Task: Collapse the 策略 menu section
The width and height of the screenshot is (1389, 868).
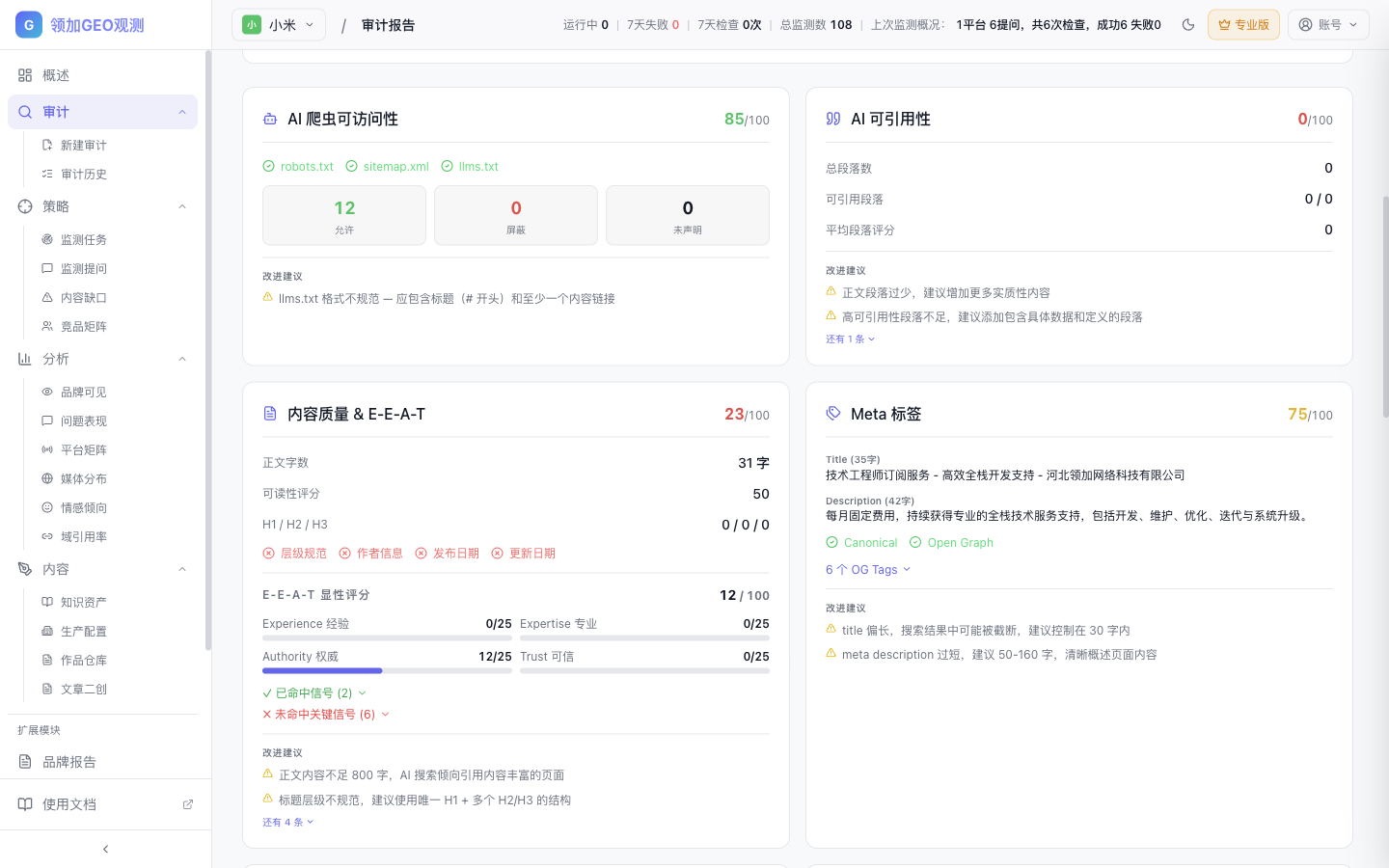Action: (x=182, y=206)
